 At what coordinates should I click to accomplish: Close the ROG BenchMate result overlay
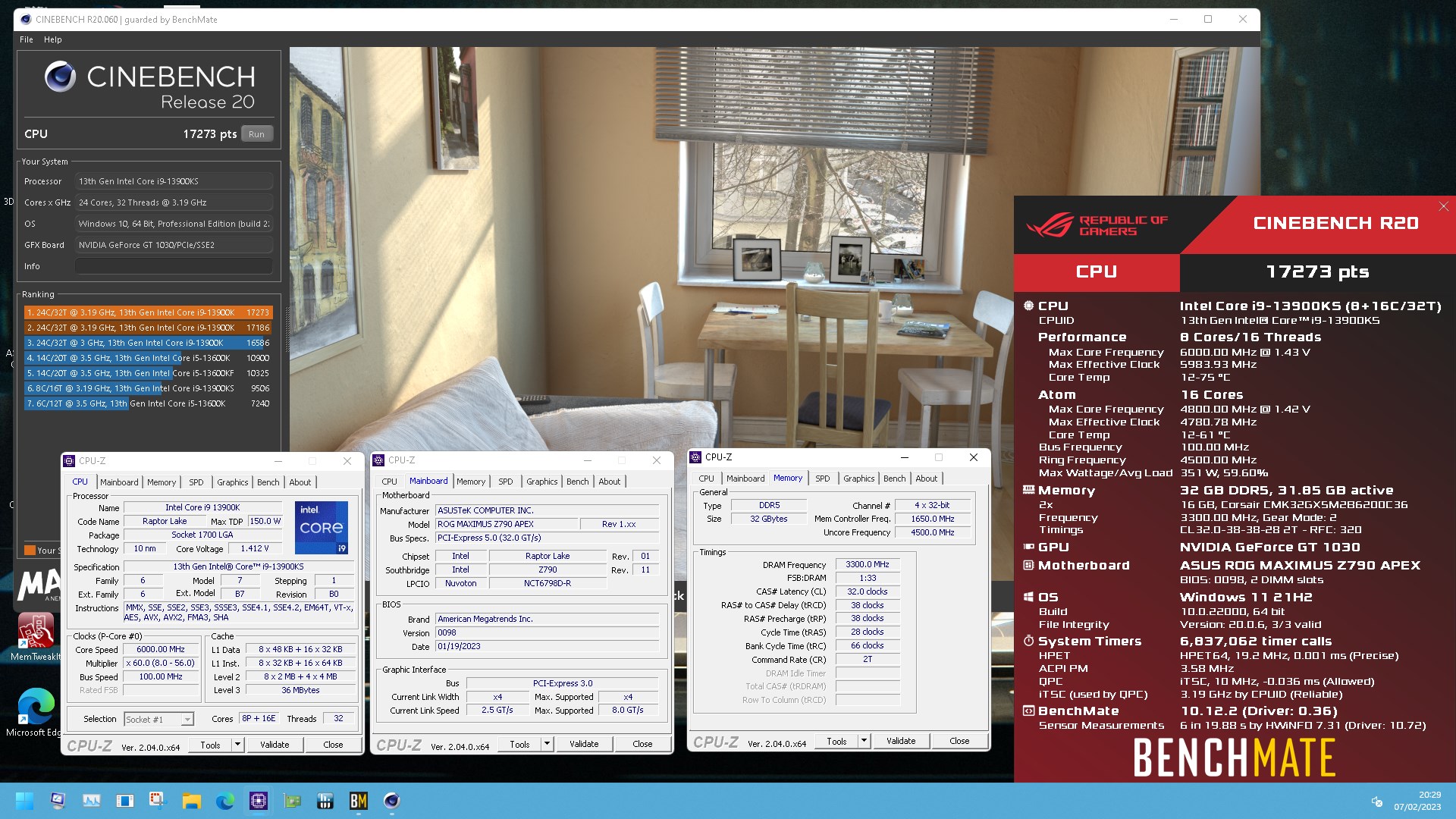(x=1444, y=206)
